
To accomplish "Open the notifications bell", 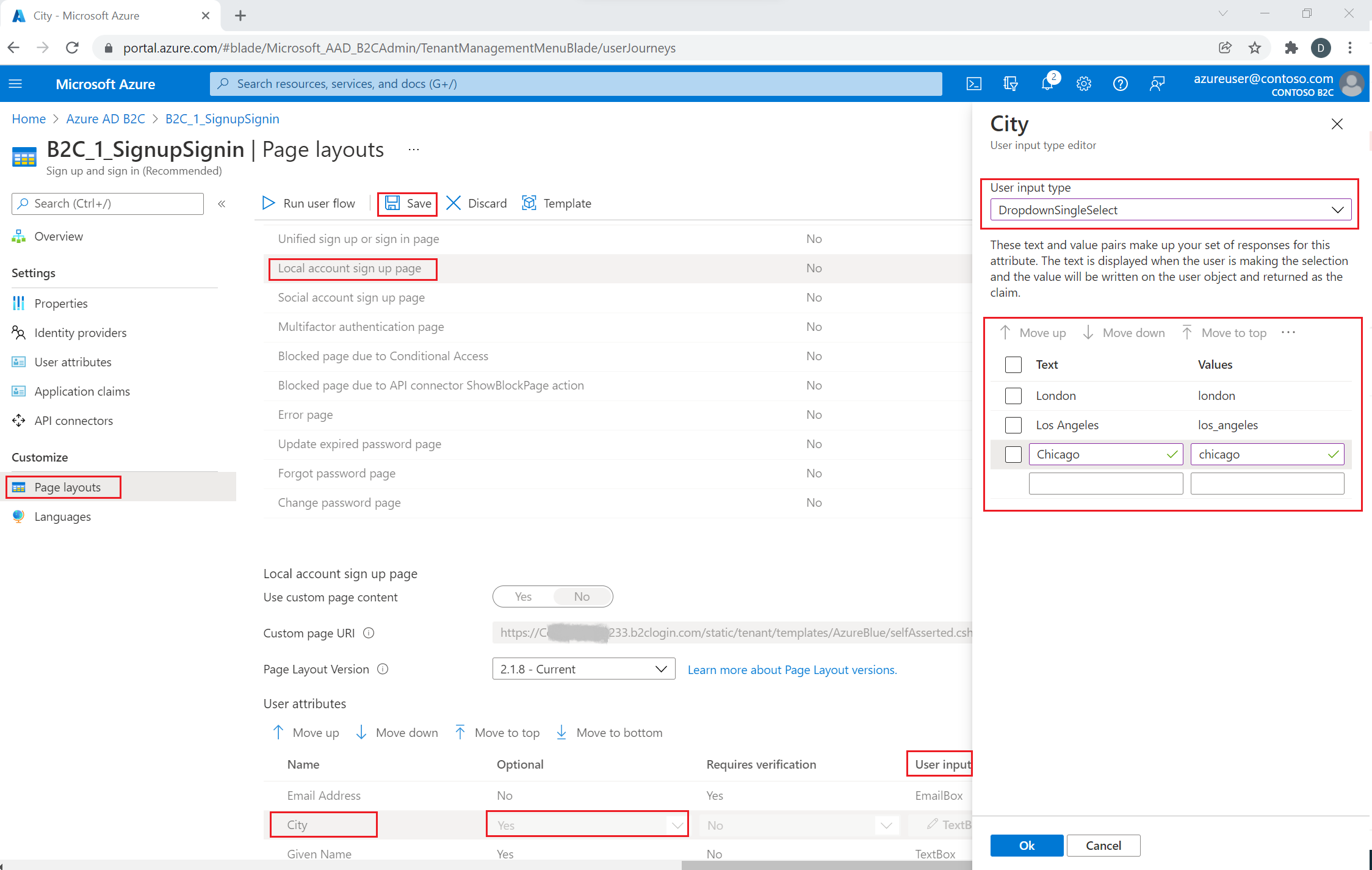I will point(1047,84).
